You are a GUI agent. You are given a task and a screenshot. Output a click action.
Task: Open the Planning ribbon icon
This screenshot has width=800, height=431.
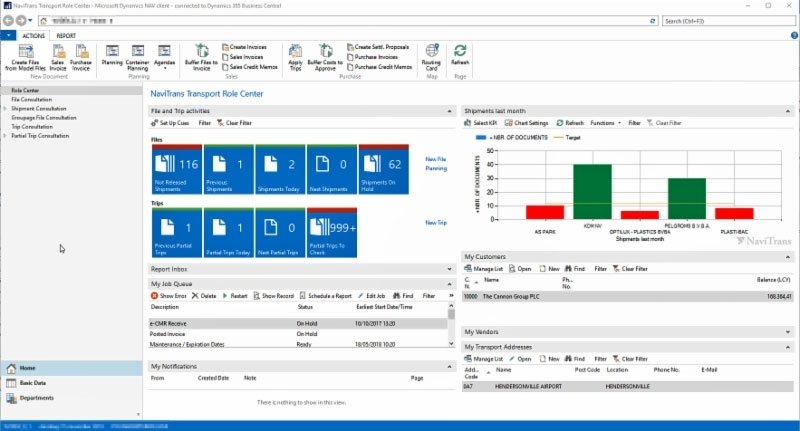pos(112,55)
